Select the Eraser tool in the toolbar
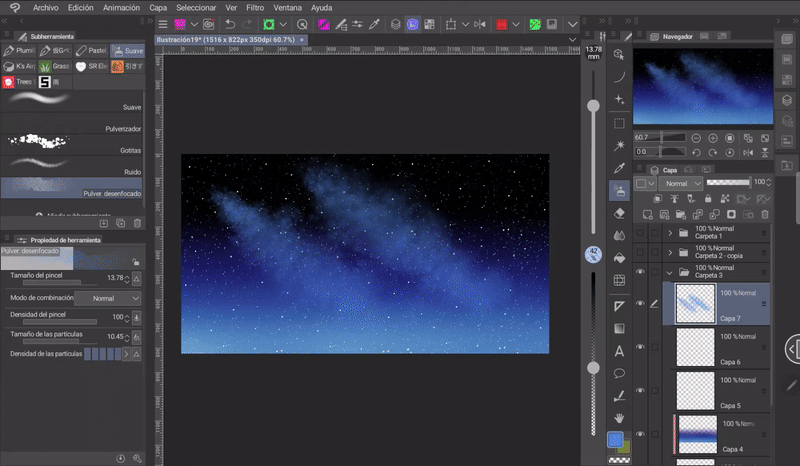Viewport: 800px width, 466px height. pyautogui.click(x=619, y=212)
